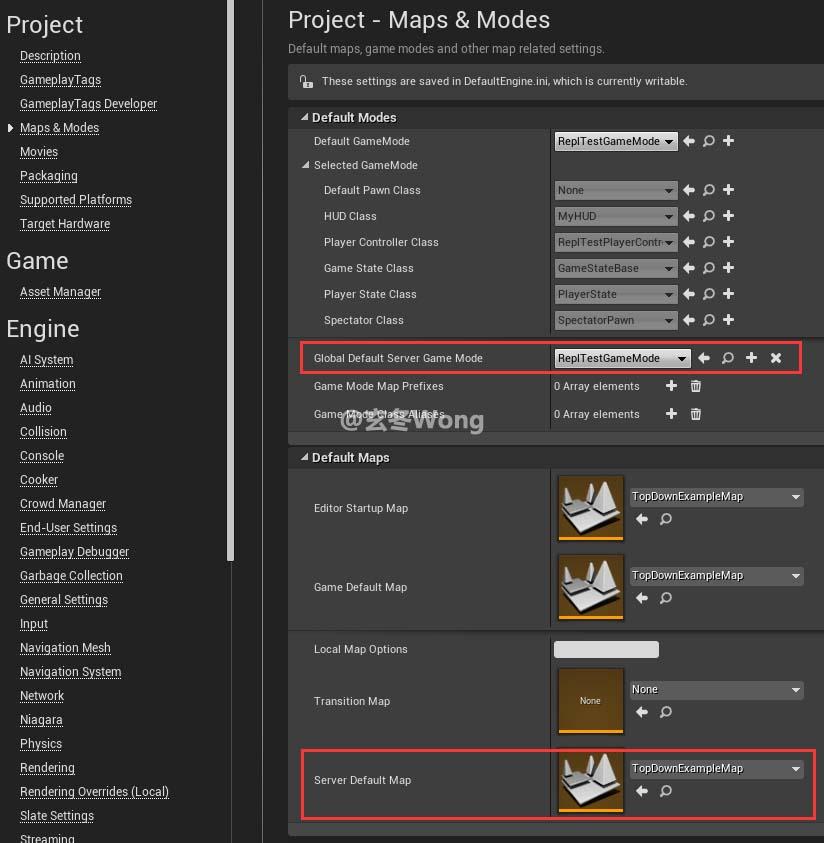This screenshot has height=843, width=824.
Task: Collapse the Default Maps section
Action: coord(305,457)
